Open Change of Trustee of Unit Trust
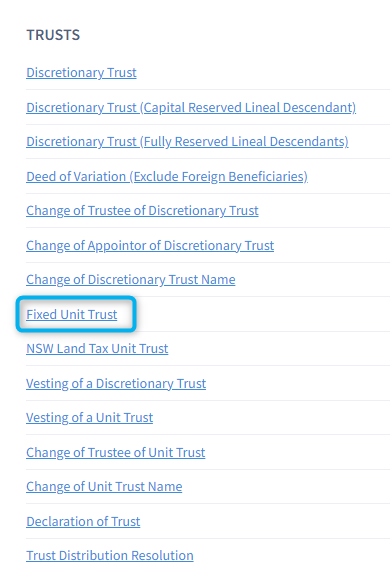This screenshot has width=390, height=585. [x=116, y=453]
